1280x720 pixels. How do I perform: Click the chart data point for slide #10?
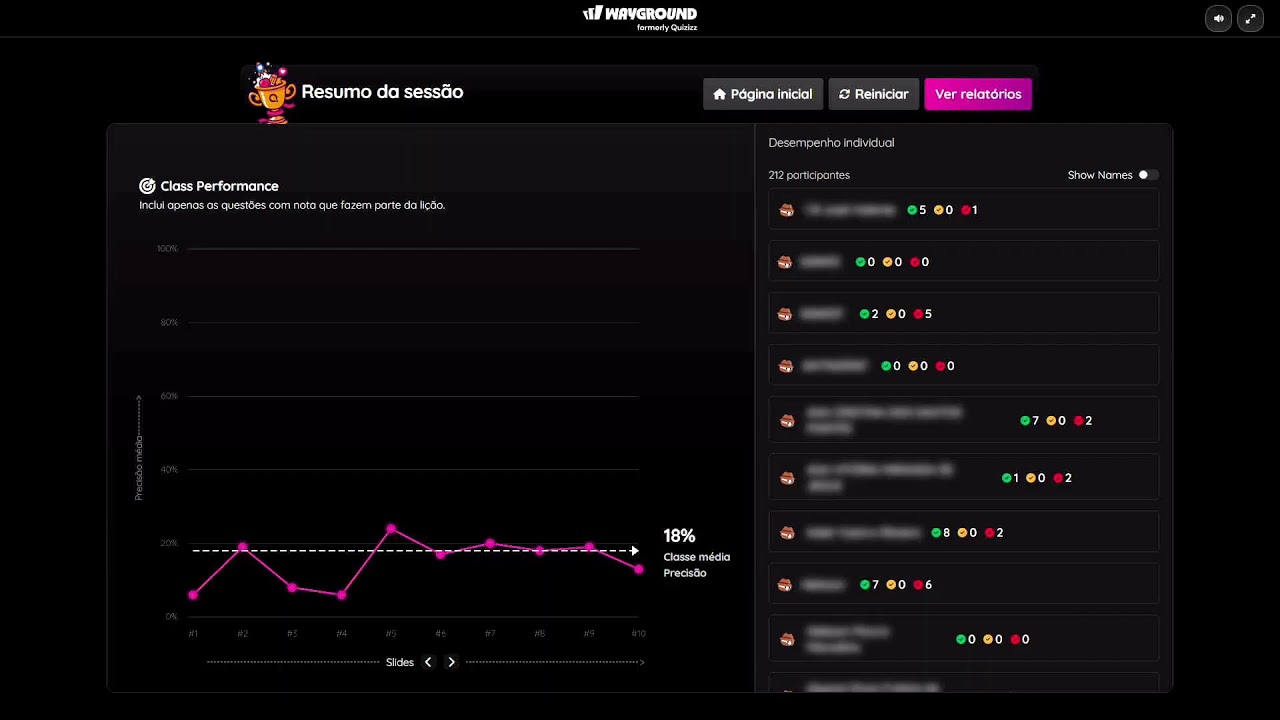[639, 569]
